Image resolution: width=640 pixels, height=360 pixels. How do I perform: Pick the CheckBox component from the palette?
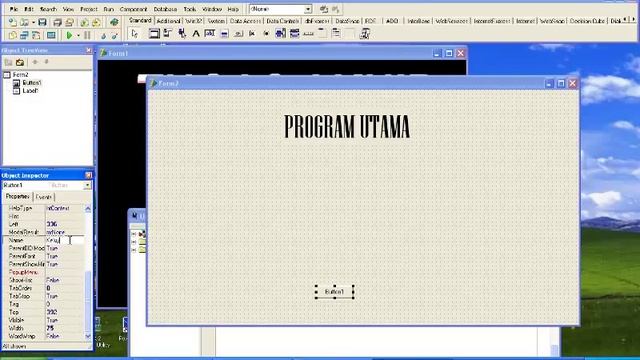point(252,34)
